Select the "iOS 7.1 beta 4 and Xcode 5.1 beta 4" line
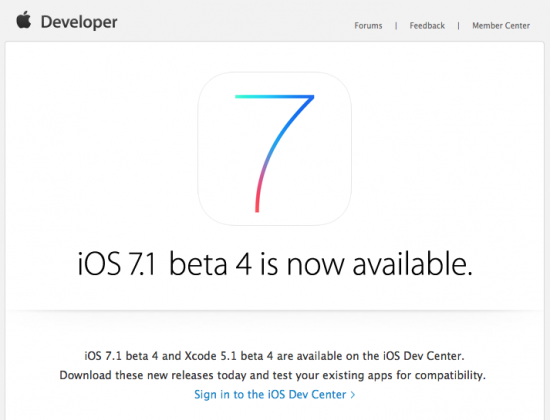The height and width of the screenshot is (420, 550). (x=274, y=356)
